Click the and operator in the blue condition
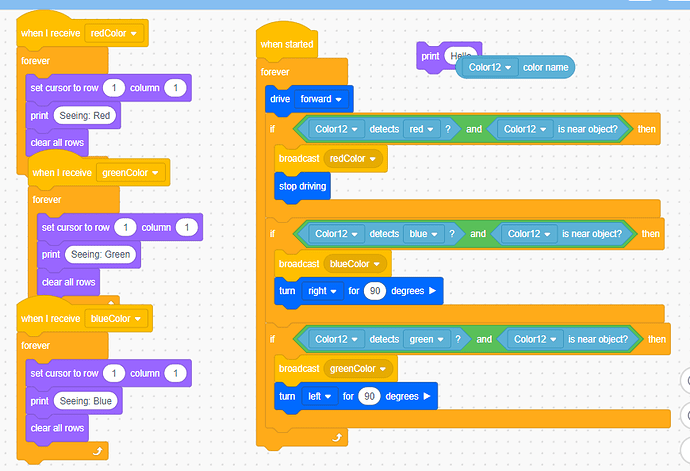This screenshot has width=690, height=471. 478,234
